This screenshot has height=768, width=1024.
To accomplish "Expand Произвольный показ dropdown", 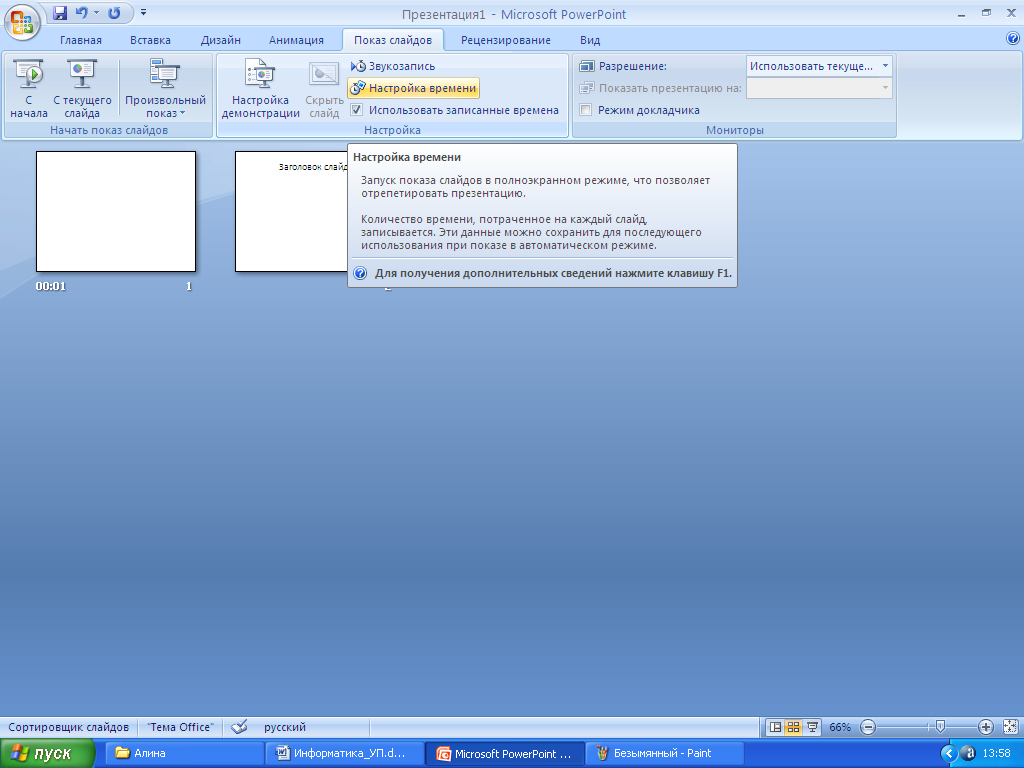I will (x=165, y=89).
